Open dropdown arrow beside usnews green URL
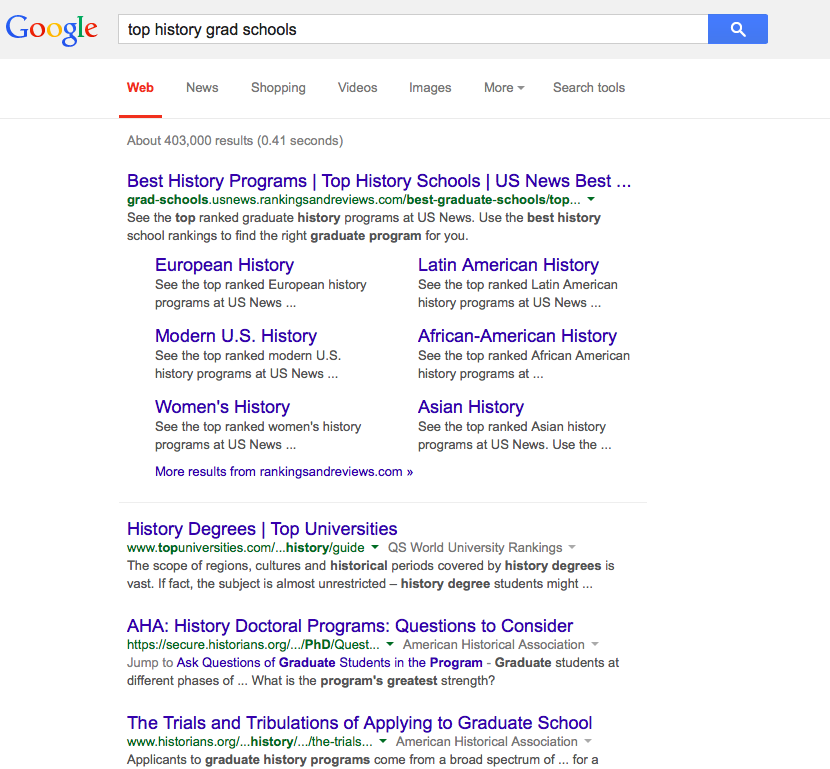 [x=591, y=200]
